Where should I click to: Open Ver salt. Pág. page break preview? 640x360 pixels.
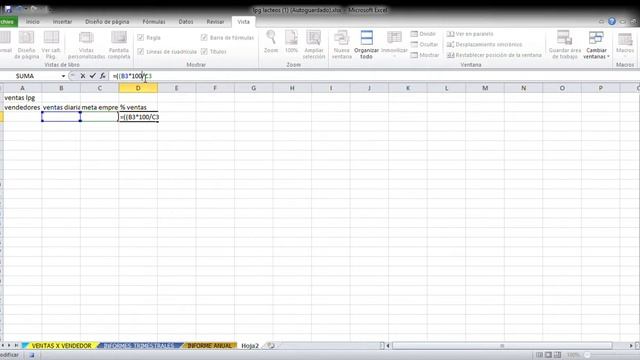(51, 44)
